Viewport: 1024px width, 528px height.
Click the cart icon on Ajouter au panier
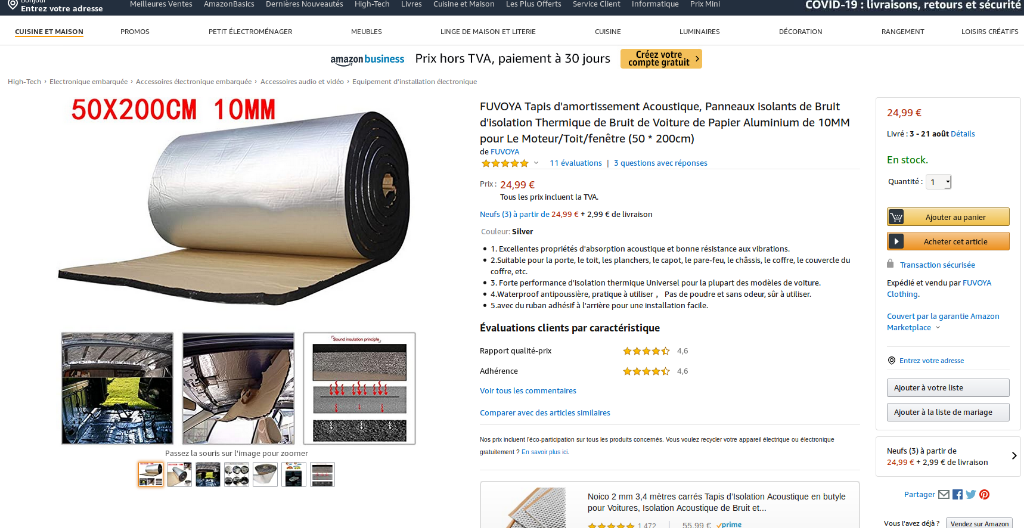(897, 217)
